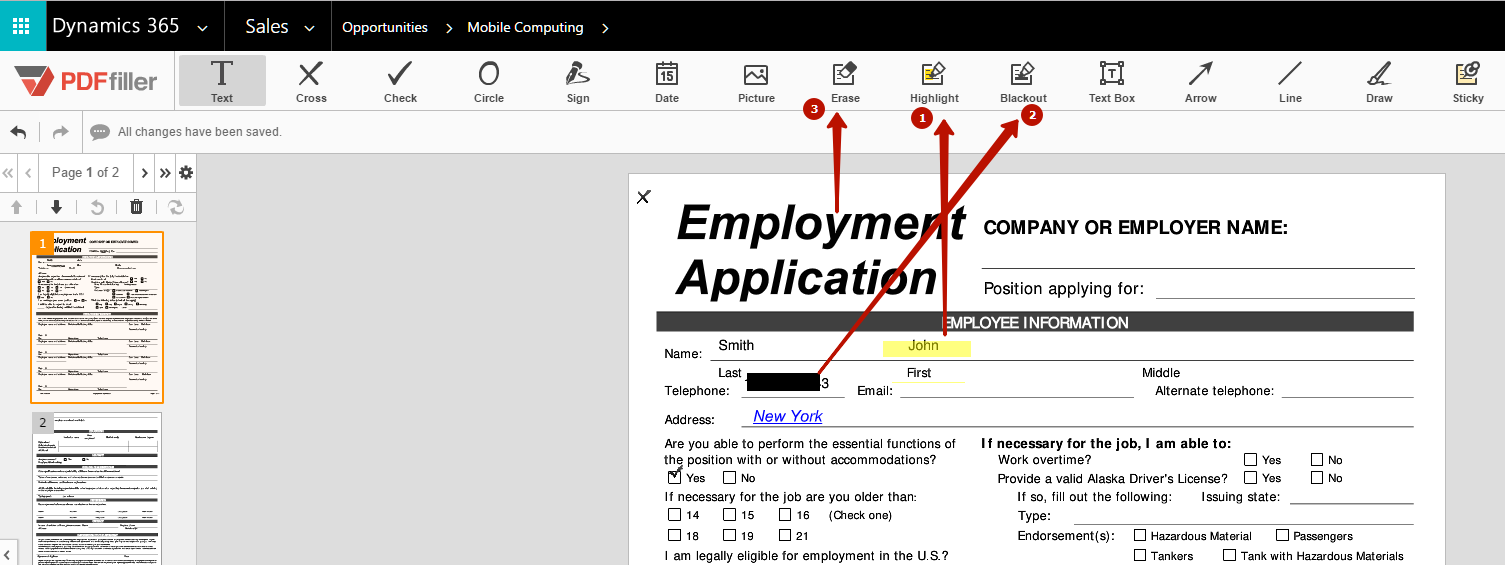Delete page with trash icon
The height and width of the screenshot is (565, 1505).
click(136, 207)
